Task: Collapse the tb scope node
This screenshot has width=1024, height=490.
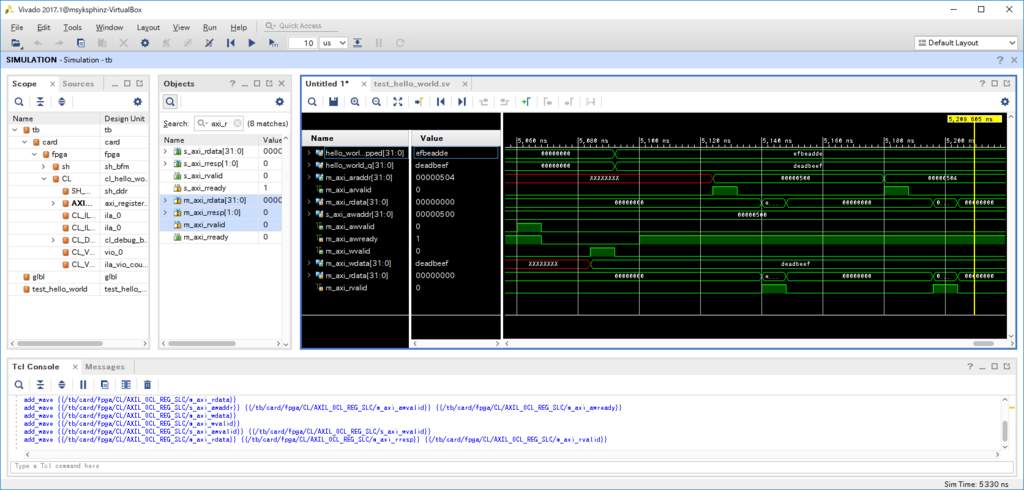Action: (x=15, y=130)
